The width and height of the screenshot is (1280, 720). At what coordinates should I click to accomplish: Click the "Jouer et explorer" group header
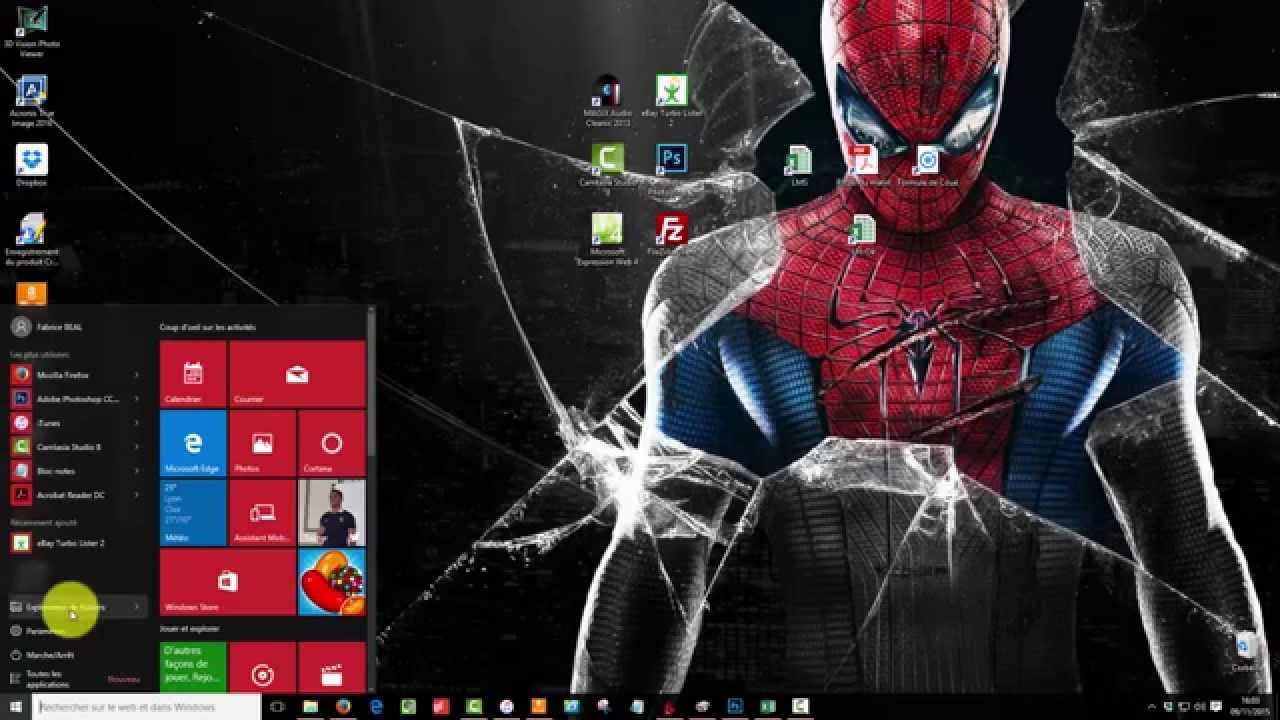pos(189,629)
